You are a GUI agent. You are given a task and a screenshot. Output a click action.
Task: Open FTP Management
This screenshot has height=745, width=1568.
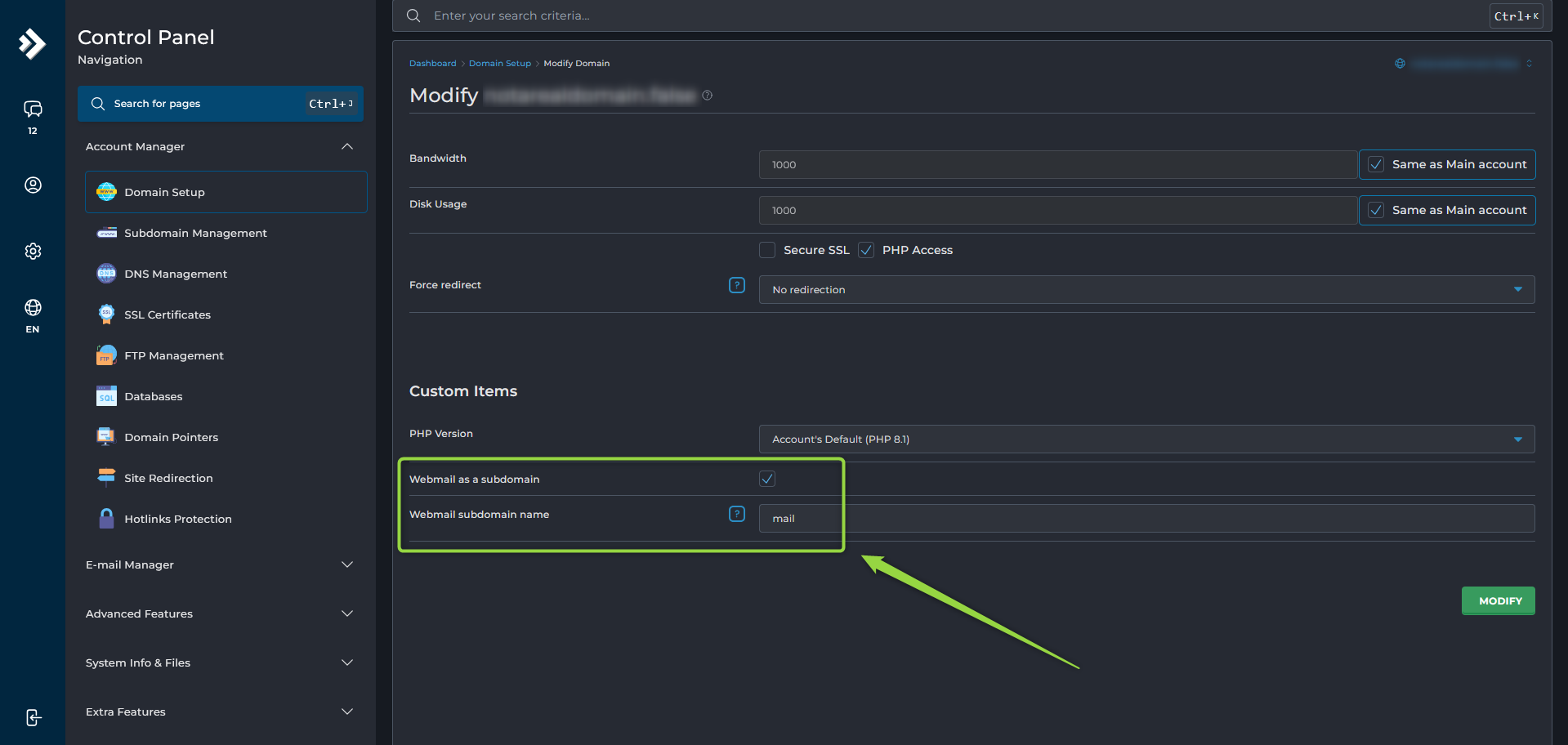226,355
